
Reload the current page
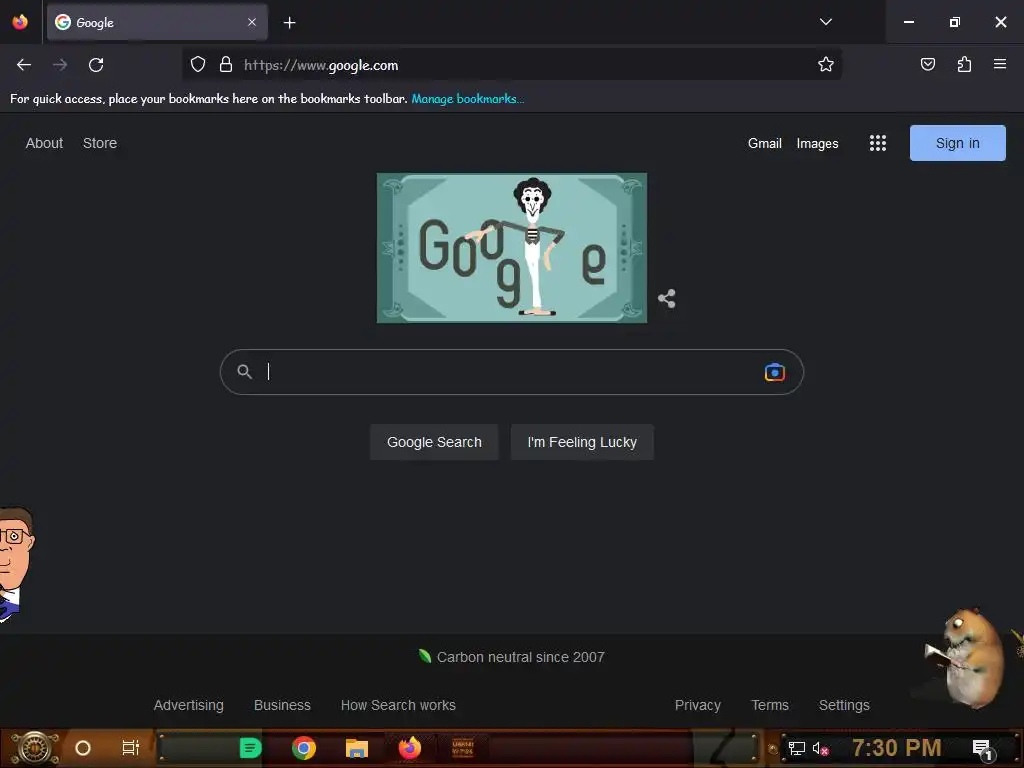pyautogui.click(x=96, y=65)
